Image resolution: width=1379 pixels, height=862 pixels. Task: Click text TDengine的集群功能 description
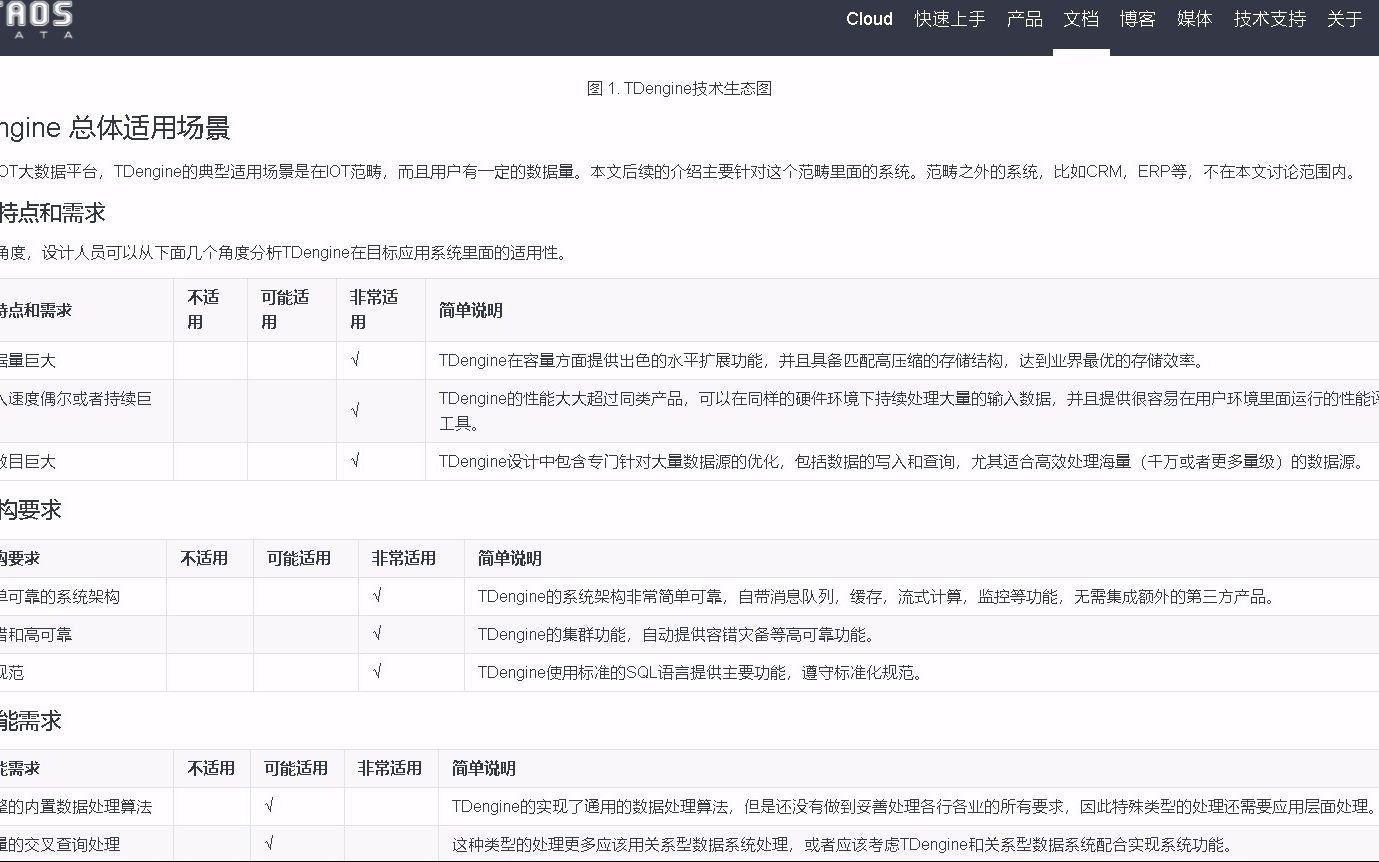pos(676,634)
